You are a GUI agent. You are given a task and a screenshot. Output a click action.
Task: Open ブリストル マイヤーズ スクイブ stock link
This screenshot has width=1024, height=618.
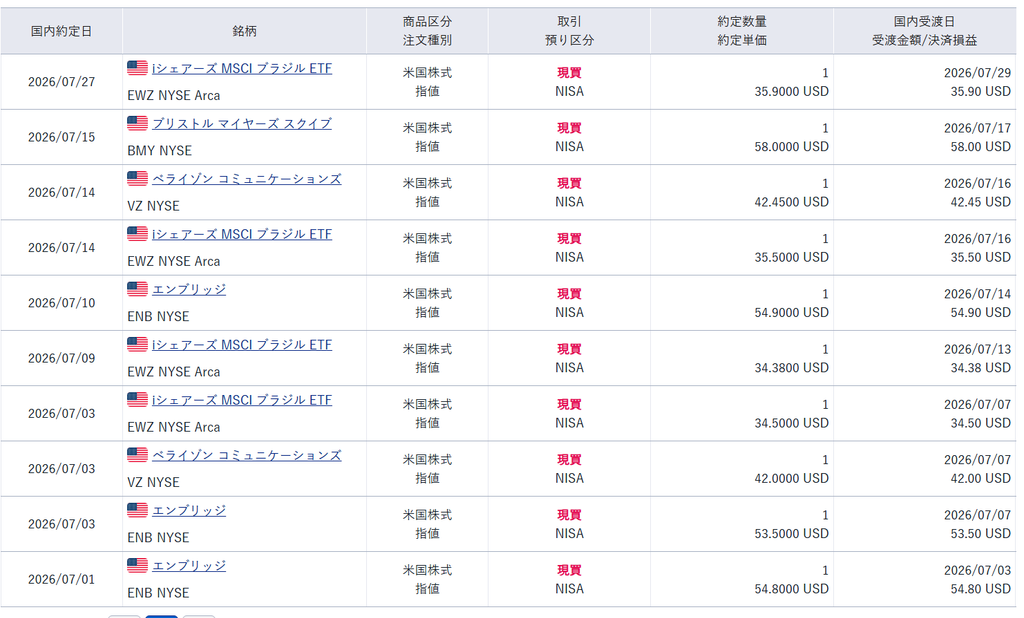pos(242,123)
